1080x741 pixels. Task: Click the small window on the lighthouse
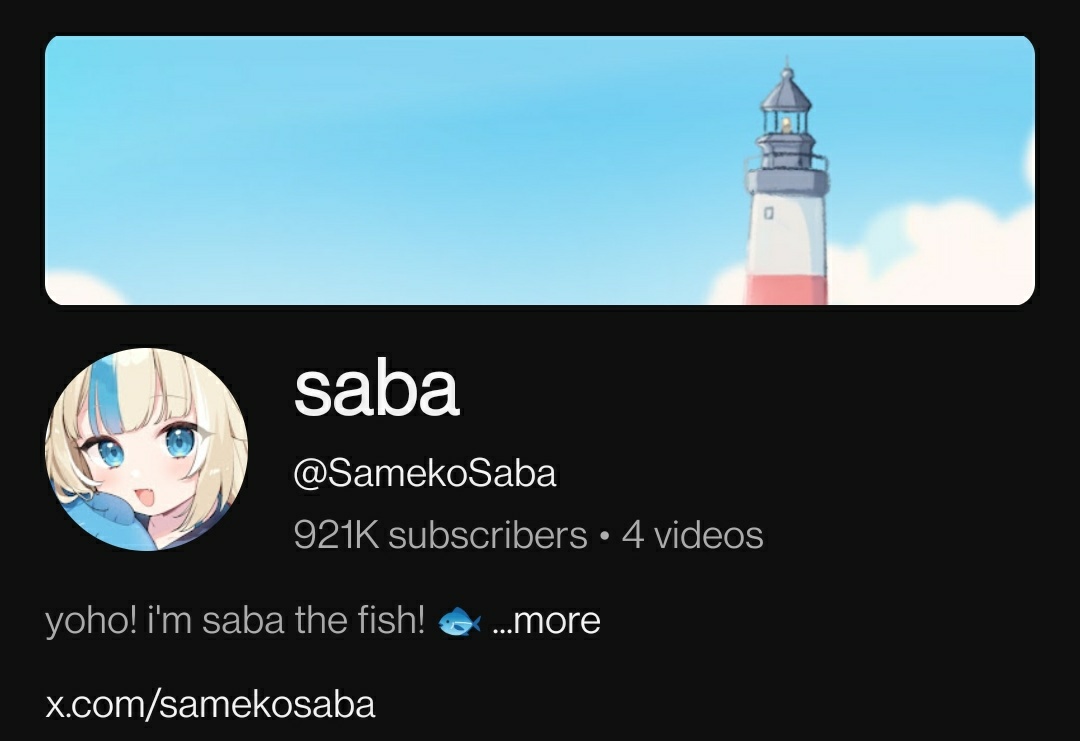click(x=769, y=213)
